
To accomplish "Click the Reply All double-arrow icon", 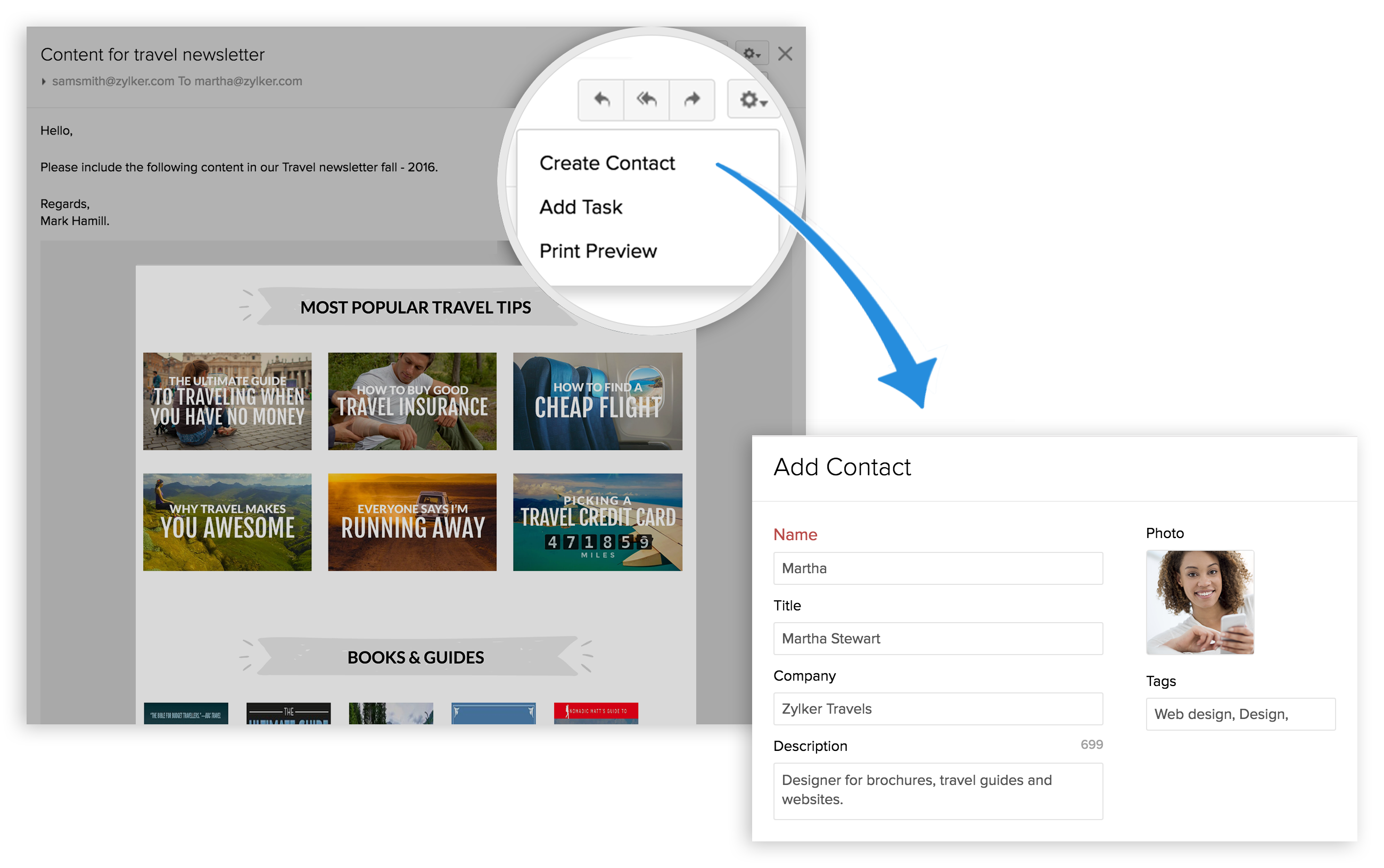I will (x=646, y=100).
